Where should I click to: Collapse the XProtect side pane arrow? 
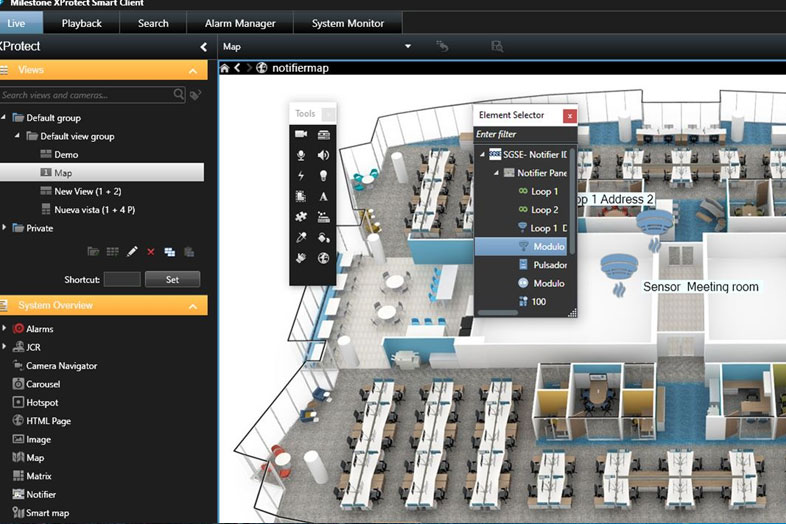point(204,47)
